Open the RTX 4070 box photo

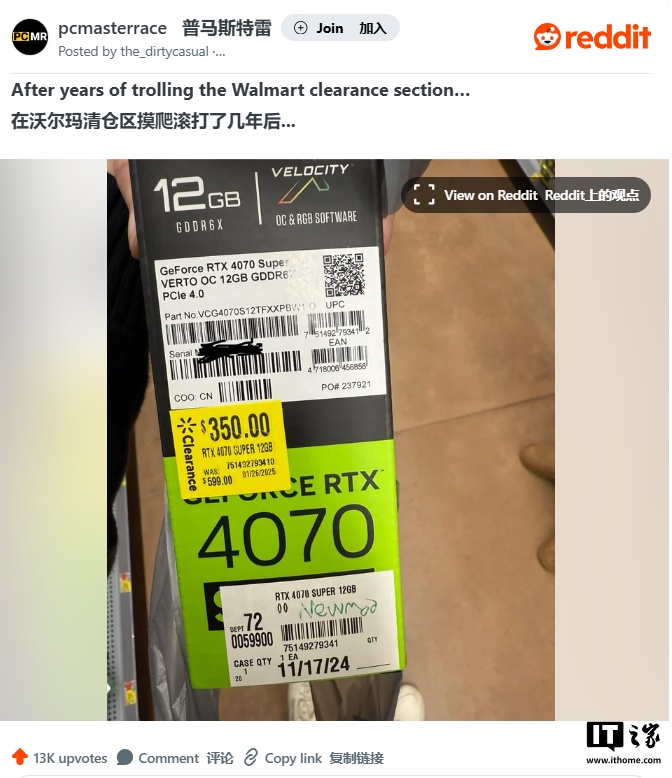pyautogui.click(x=331, y=440)
